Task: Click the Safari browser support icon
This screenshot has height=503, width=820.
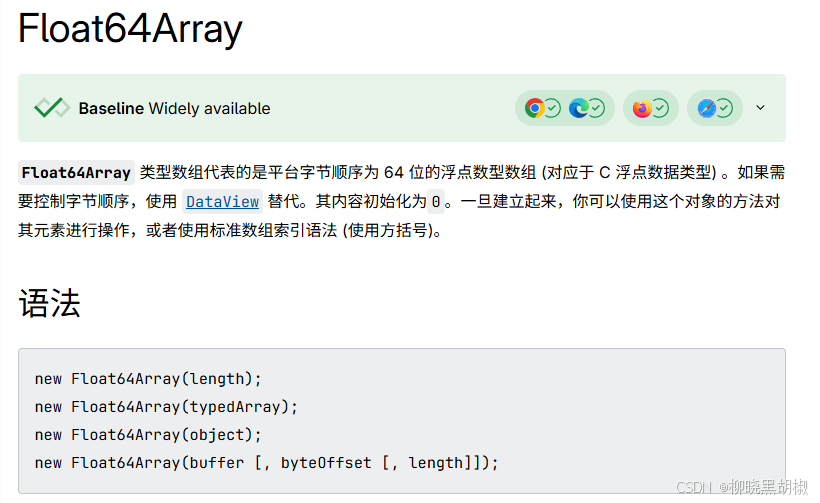Action: (x=707, y=108)
